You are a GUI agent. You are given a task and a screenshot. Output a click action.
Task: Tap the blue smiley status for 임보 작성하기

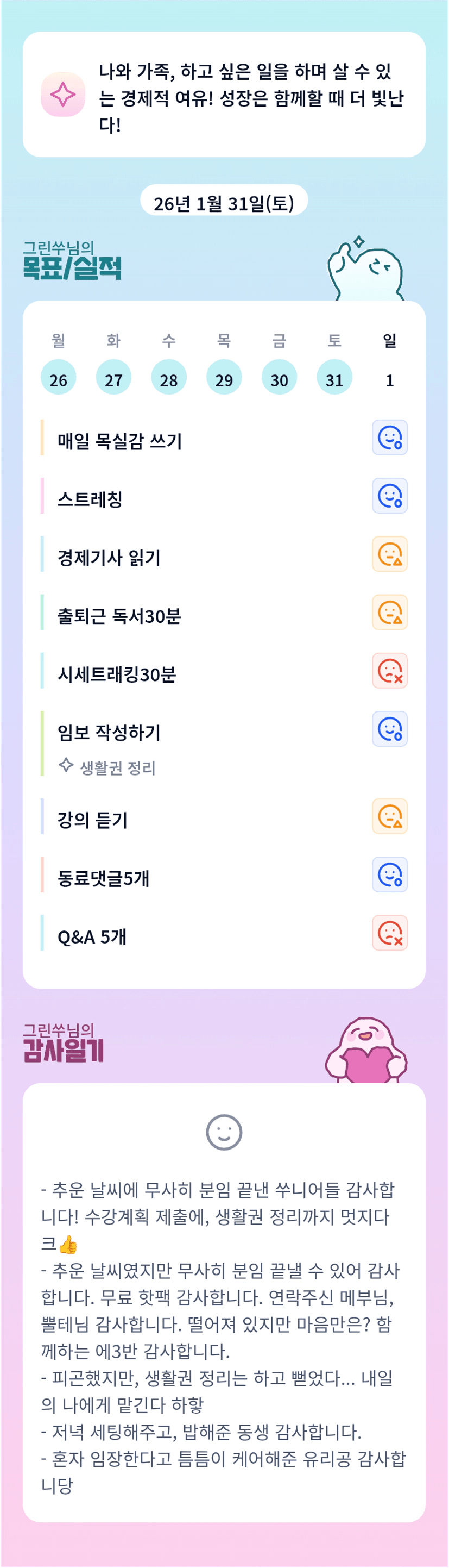point(389,729)
